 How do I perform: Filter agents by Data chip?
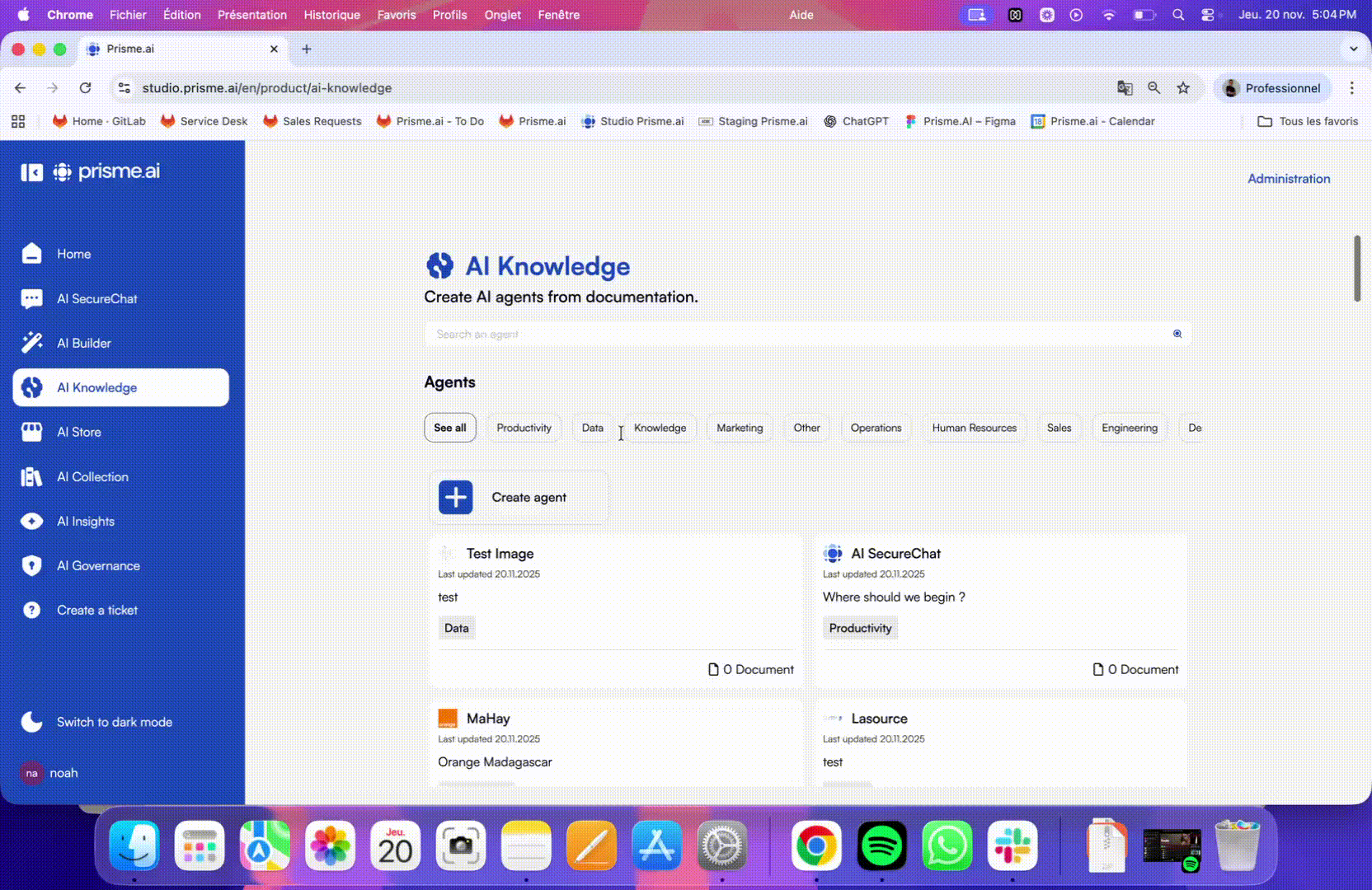[593, 428]
